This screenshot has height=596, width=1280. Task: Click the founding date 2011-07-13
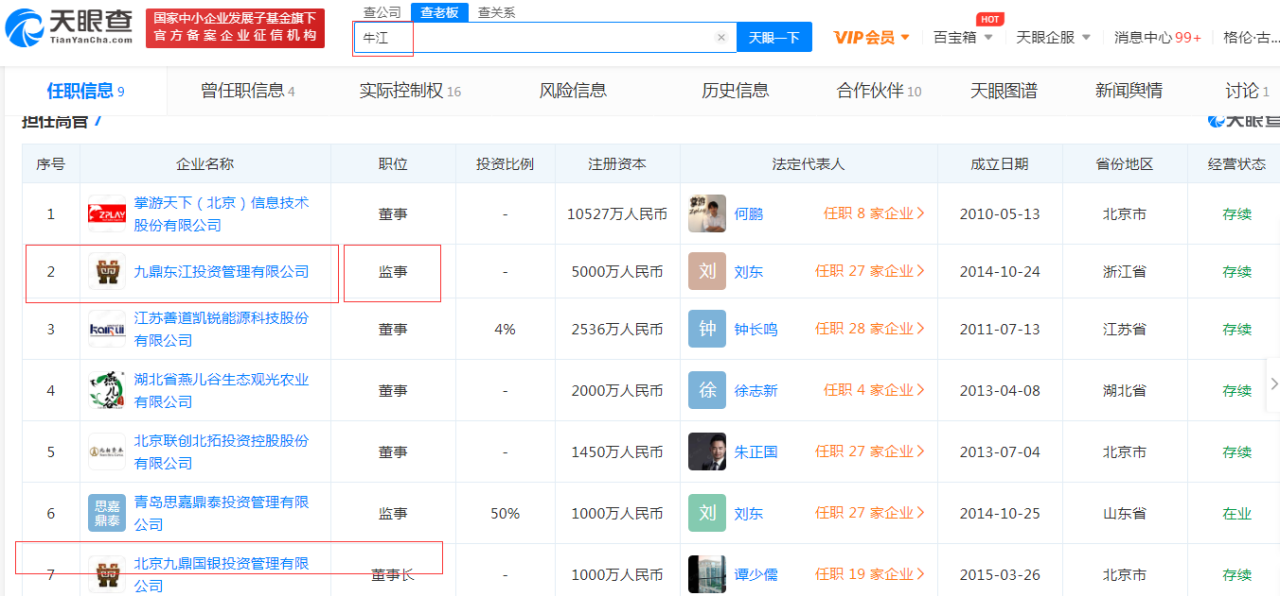coord(999,328)
